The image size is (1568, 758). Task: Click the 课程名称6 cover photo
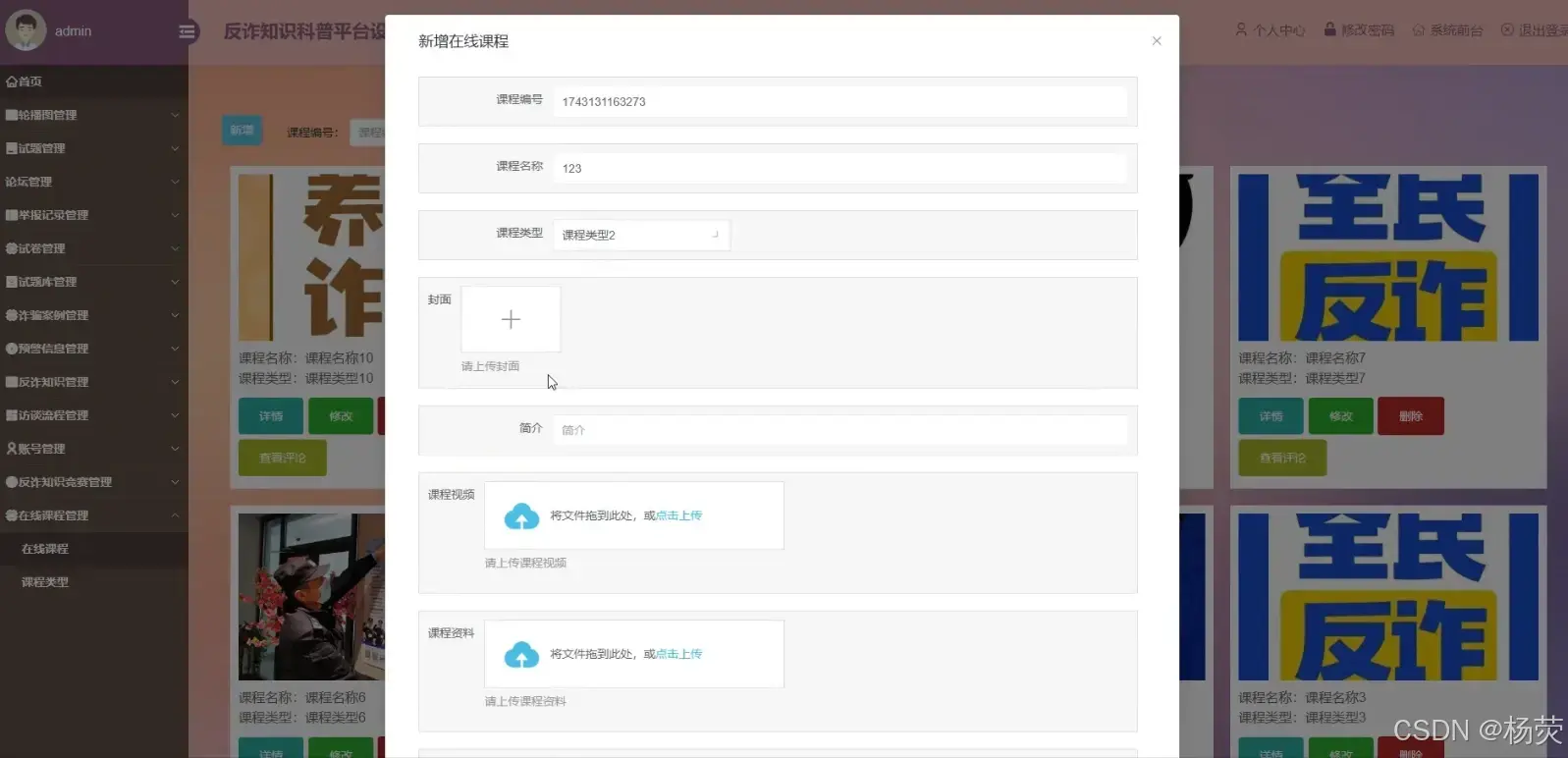(x=311, y=597)
